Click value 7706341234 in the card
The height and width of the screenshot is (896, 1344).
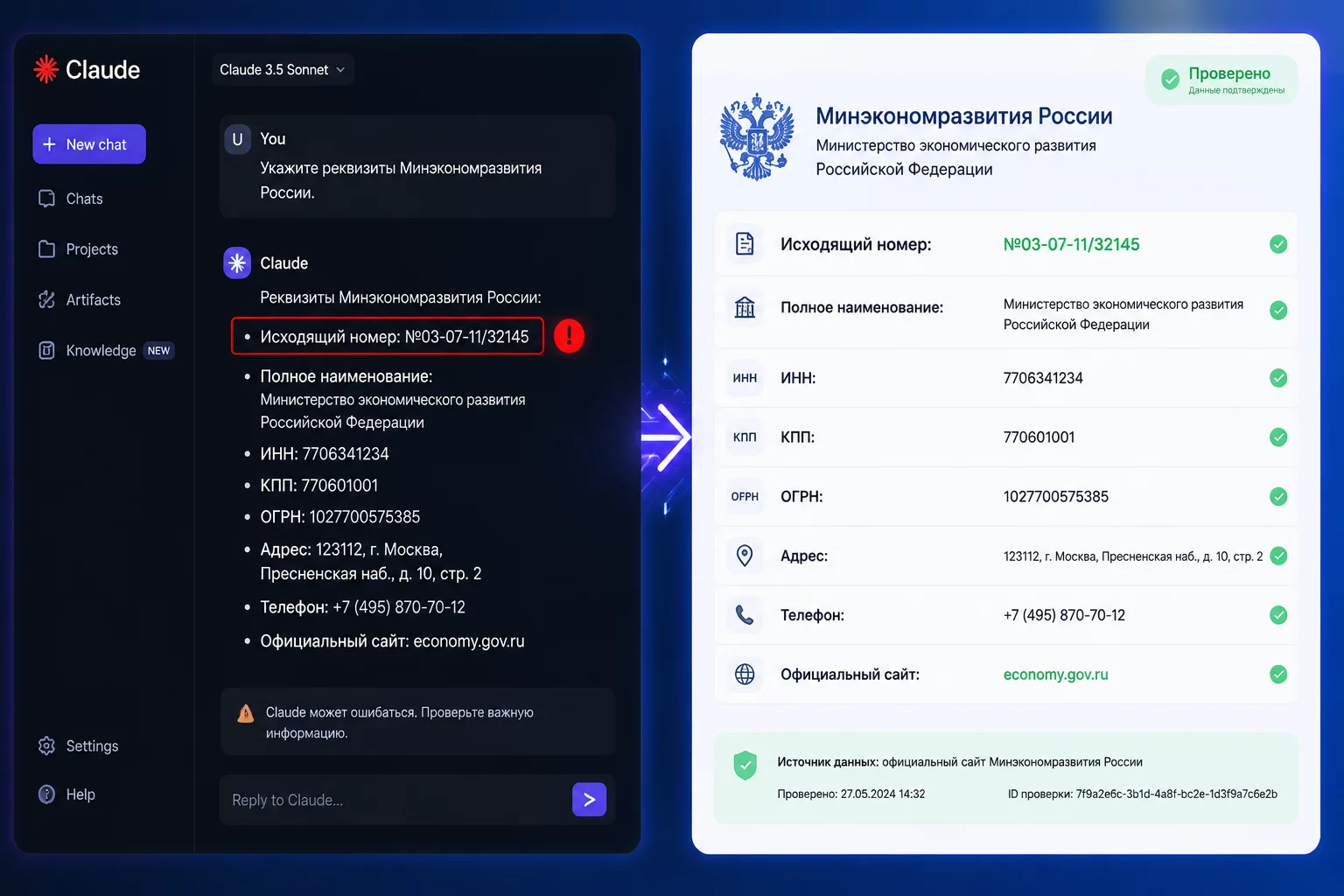coord(1043,378)
